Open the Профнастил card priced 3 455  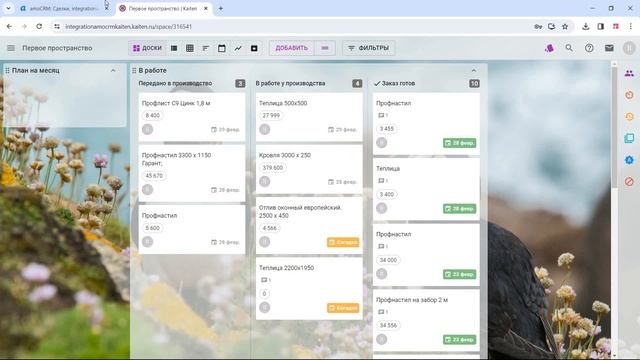tap(426, 124)
